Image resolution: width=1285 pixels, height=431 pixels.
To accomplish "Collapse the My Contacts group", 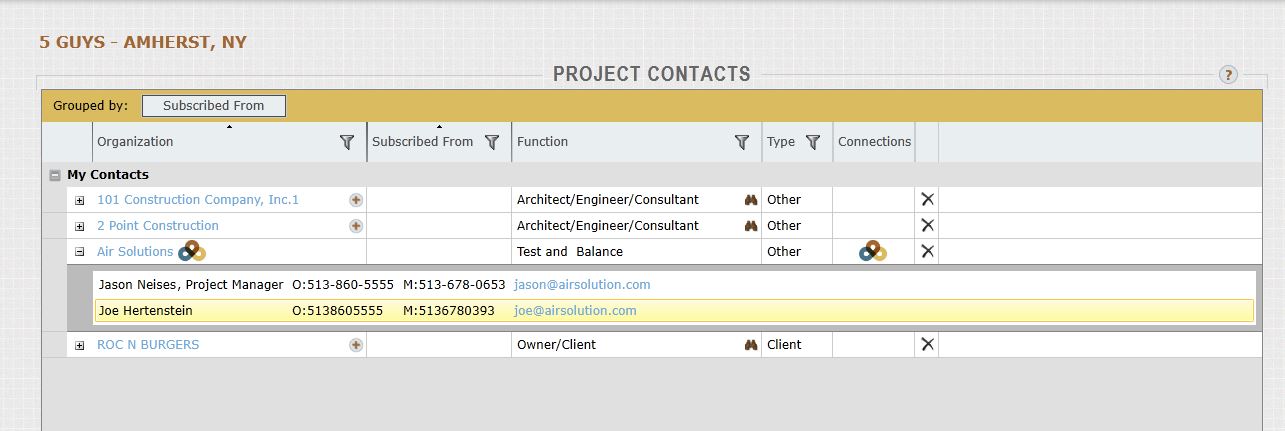I will pyautogui.click(x=55, y=175).
